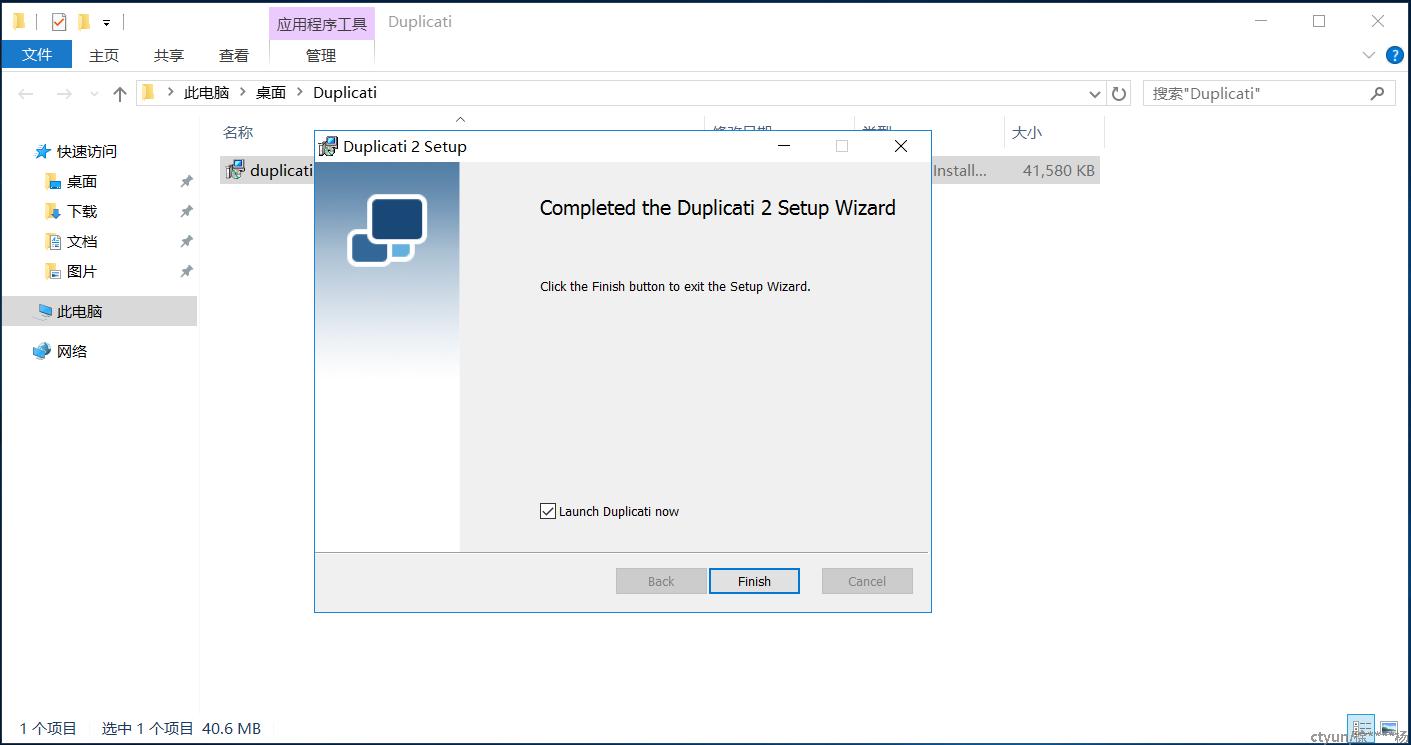Unpin 图片 using its pin icon
This screenshot has height=745, width=1411.
186,271
